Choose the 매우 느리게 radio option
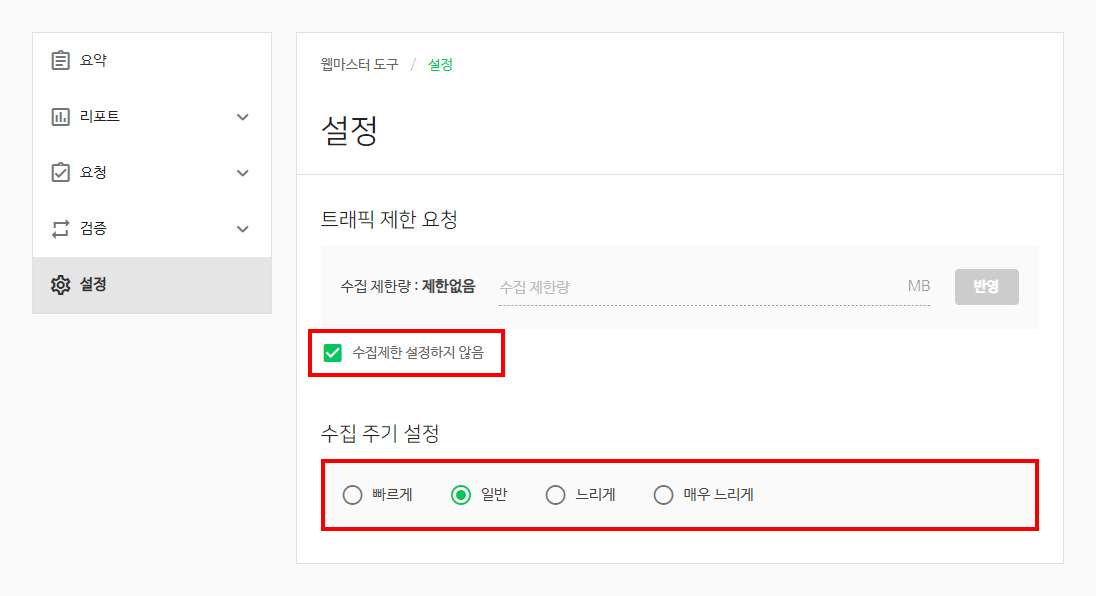Screen dimensions: 1096x596 663,495
